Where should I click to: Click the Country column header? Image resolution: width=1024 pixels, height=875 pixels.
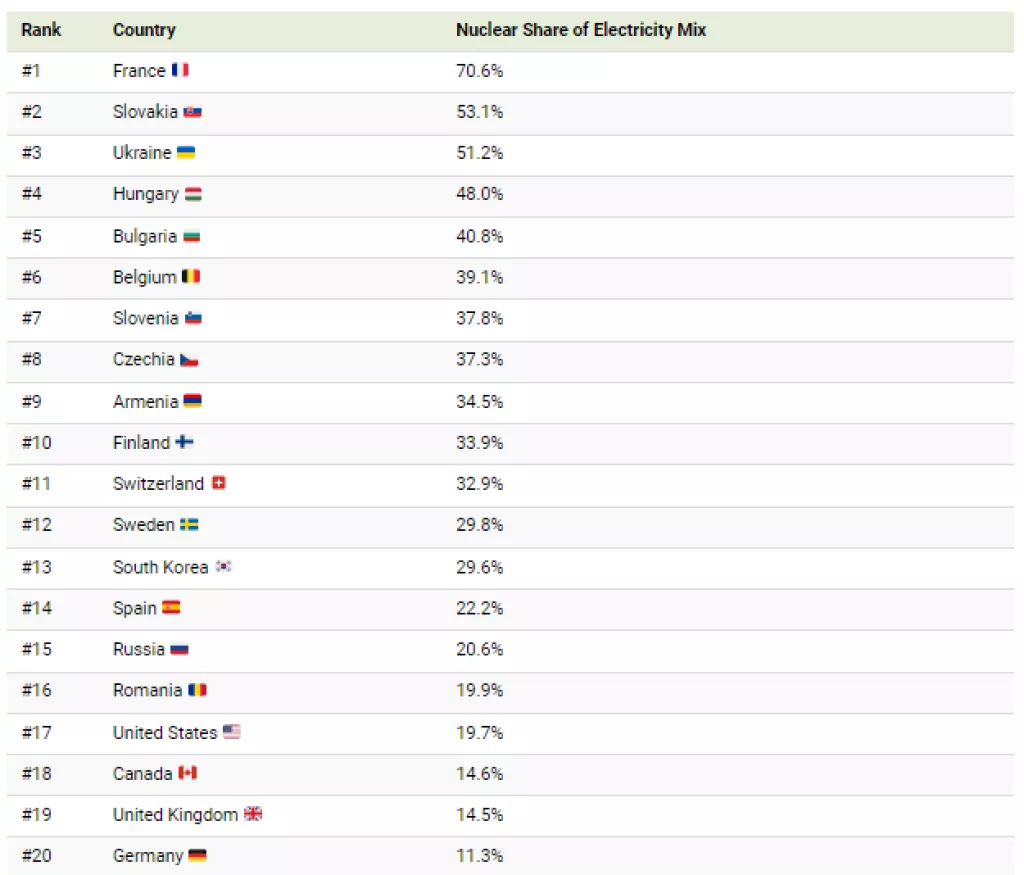click(x=144, y=30)
